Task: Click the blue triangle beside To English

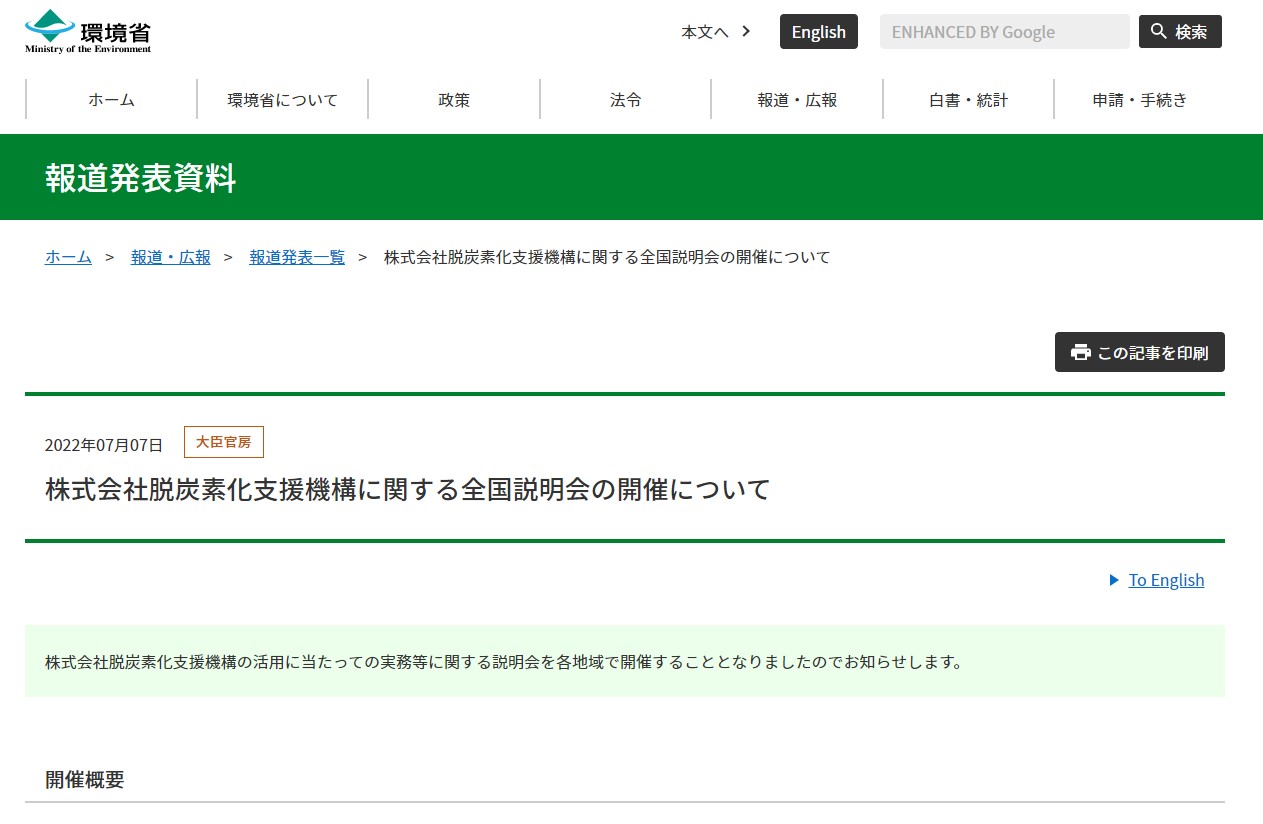Action: [x=1113, y=580]
